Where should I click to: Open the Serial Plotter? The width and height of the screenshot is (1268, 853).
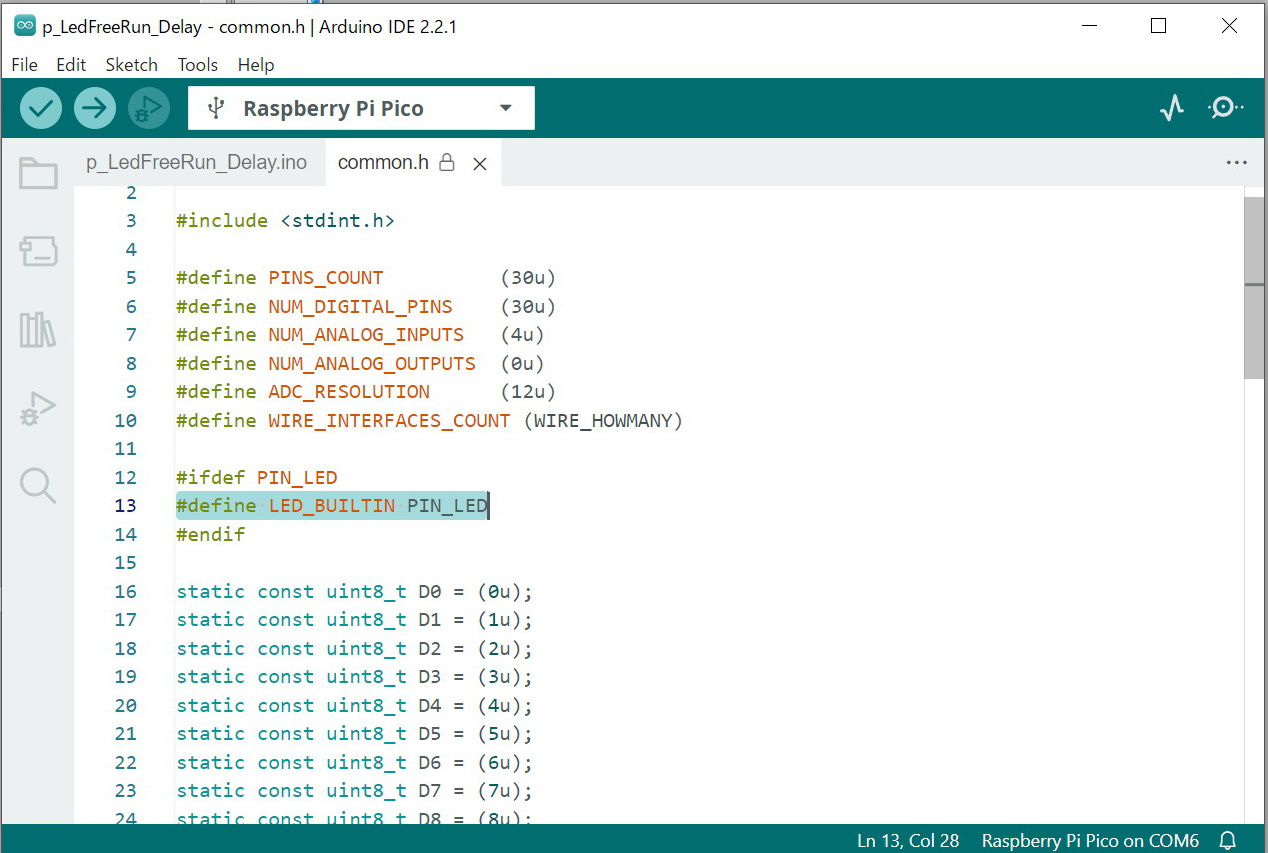(x=1172, y=108)
